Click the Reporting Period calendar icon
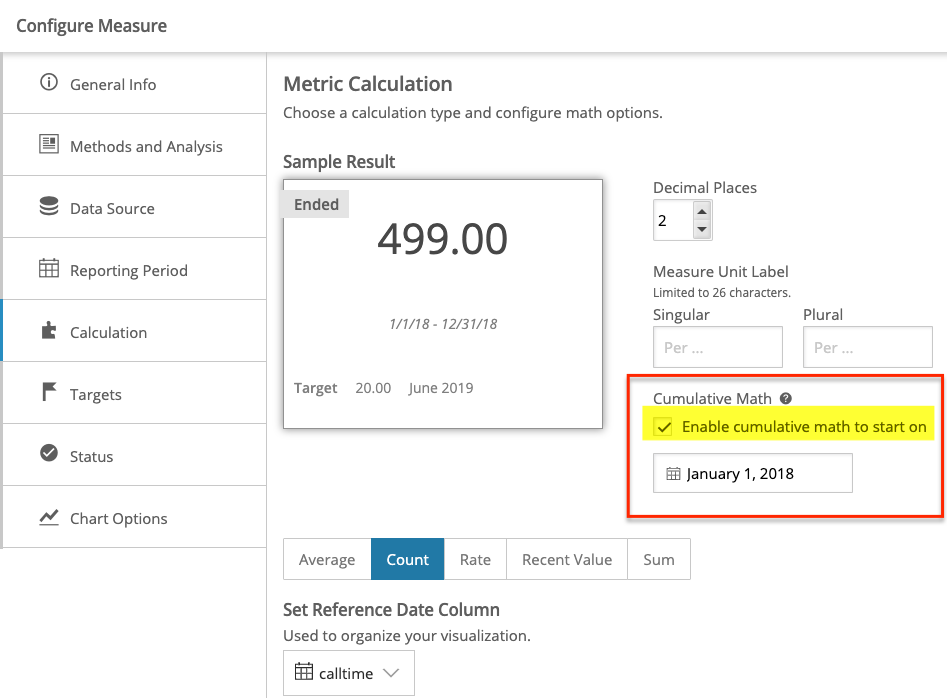Image resolution: width=947 pixels, height=698 pixels. point(49,268)
